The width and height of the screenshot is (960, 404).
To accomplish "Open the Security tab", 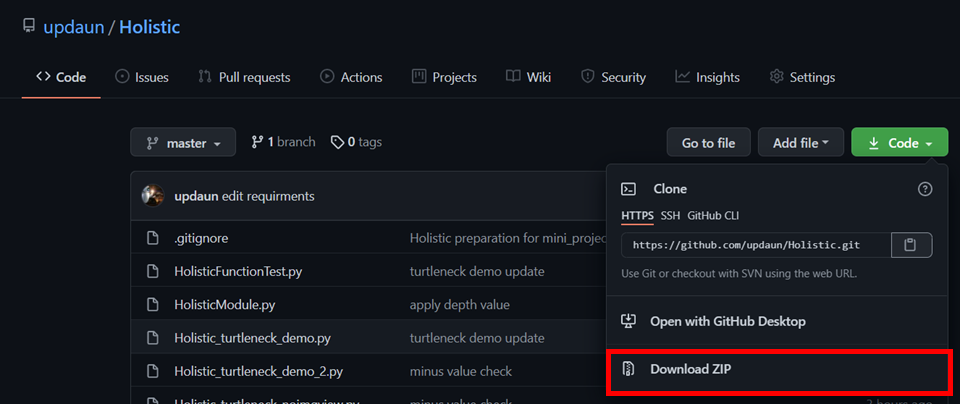I will pyautogui.click(x=613, y=77).
